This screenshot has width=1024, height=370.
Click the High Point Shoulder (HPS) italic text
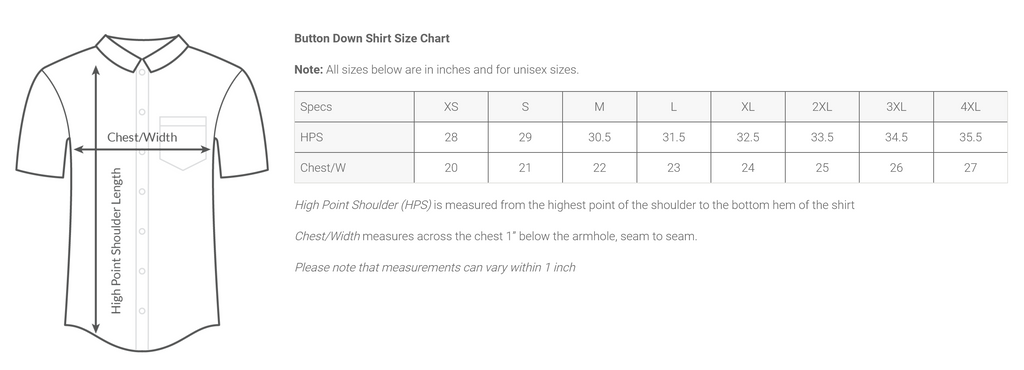pos(363,205)
